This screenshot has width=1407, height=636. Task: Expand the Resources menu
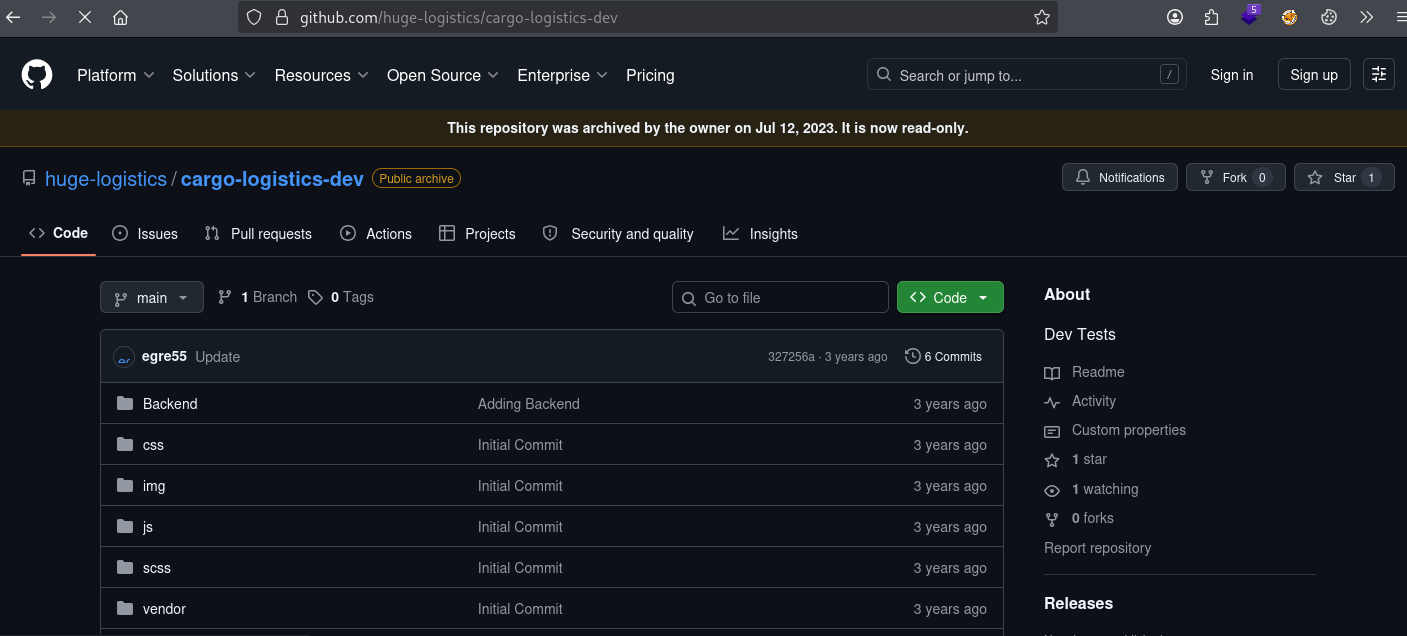pyautogui.click(x=322, y=75)
